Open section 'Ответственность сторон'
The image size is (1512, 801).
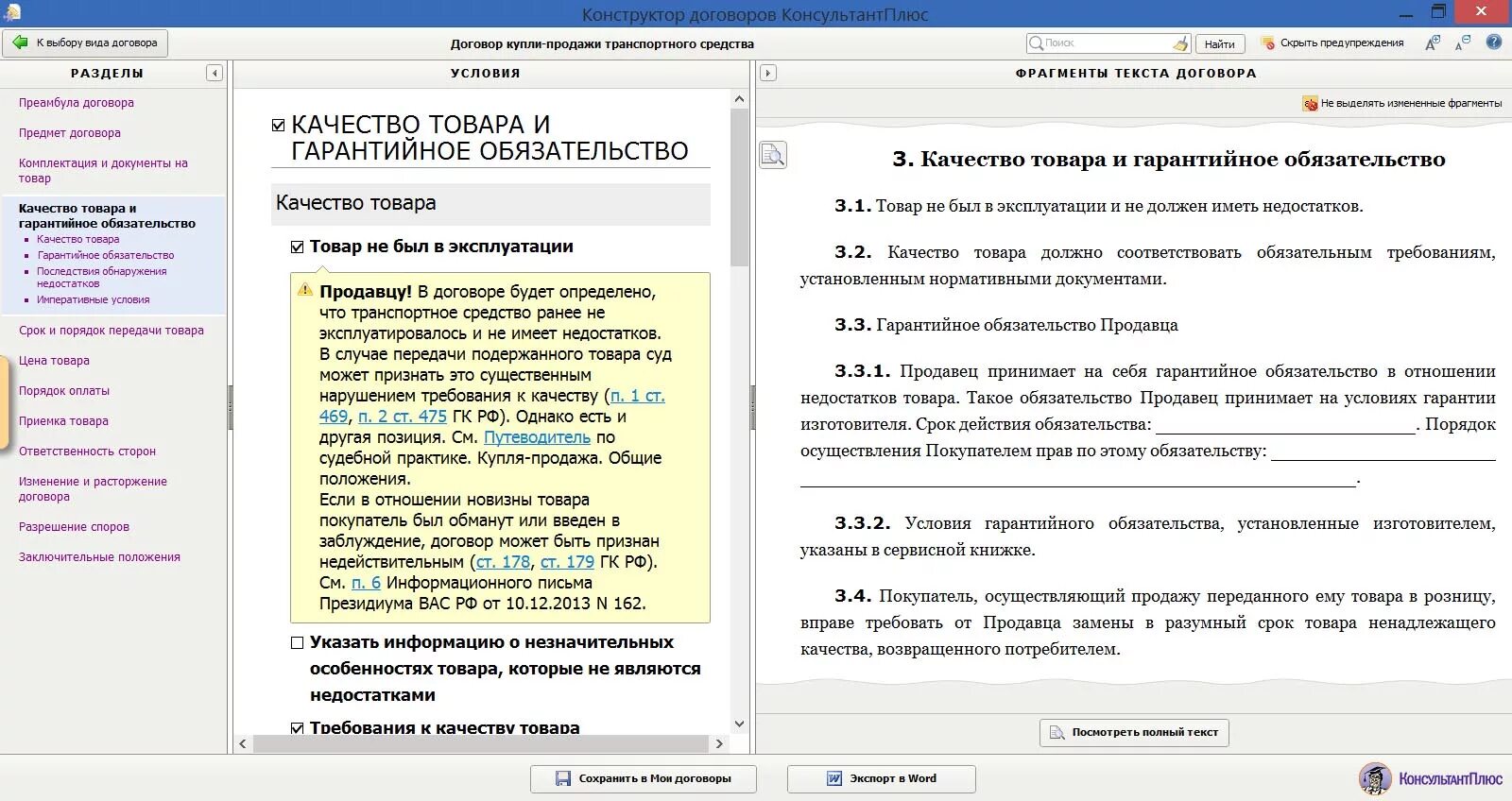(x=87, y=452)
